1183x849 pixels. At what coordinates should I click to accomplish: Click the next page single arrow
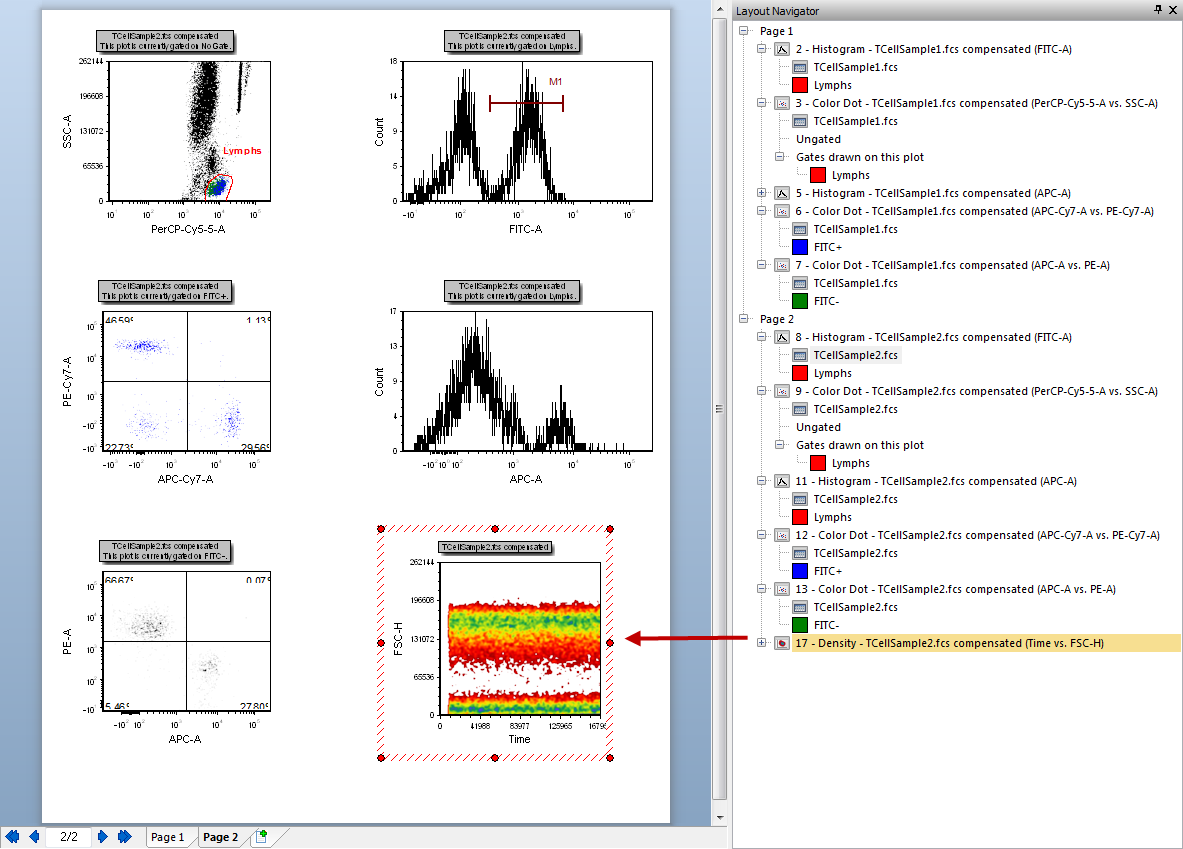coord(103,837)
